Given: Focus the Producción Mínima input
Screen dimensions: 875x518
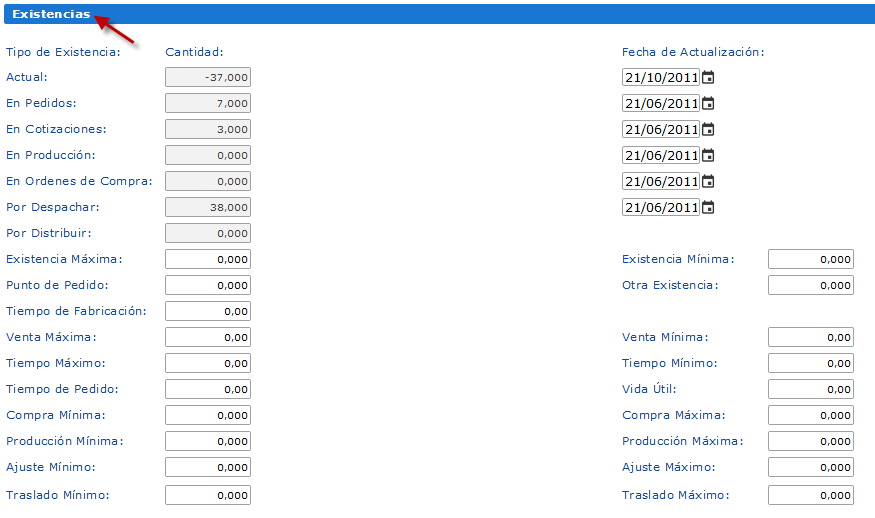Looking at the screenshot, I should coord(208,441).
